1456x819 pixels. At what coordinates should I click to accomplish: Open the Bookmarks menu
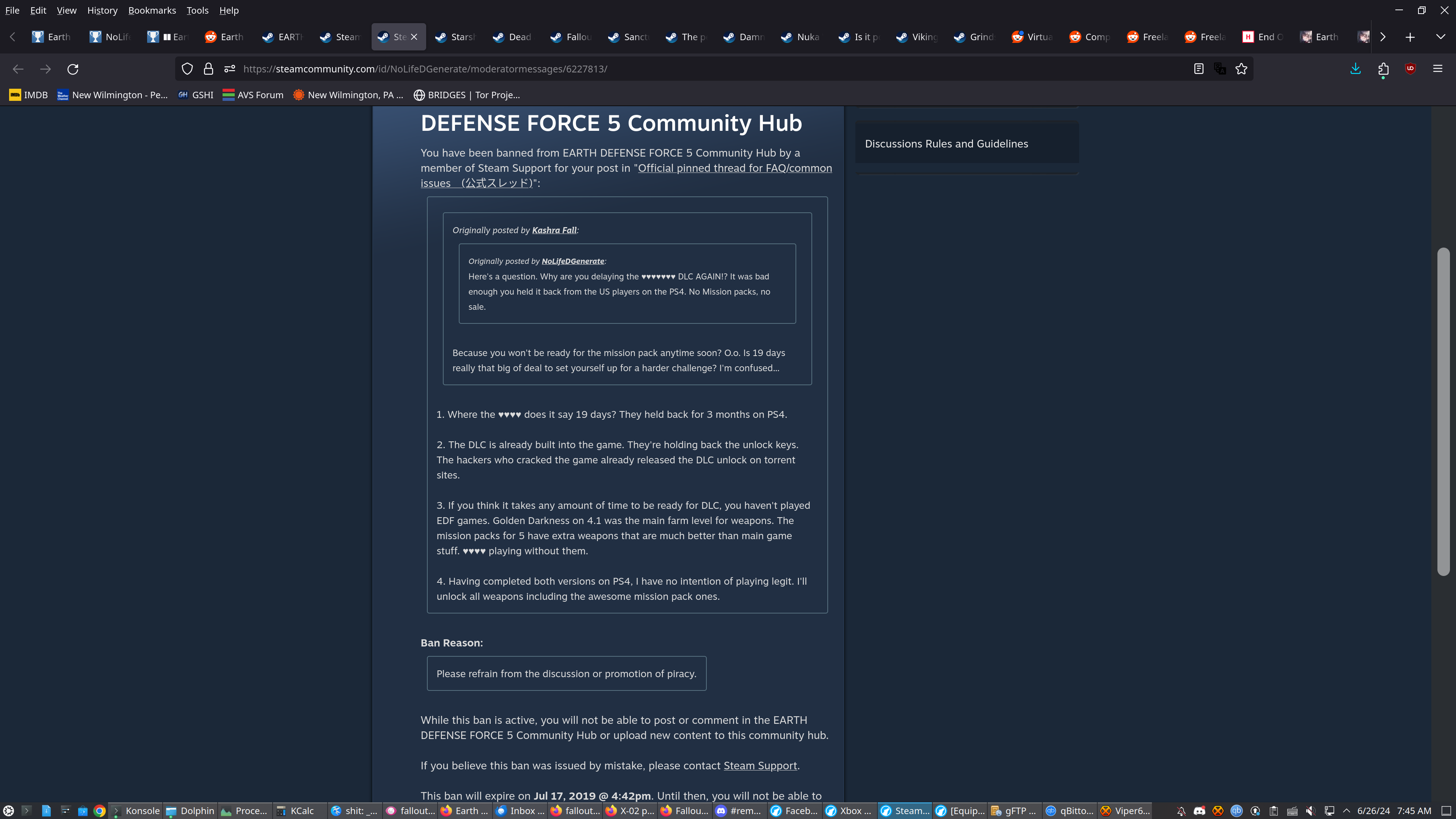click(152, 10)
